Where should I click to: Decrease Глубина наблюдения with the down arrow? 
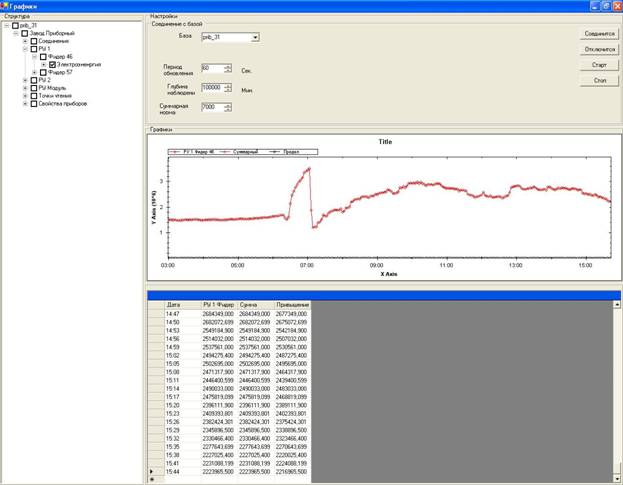(x=228, y=90)
